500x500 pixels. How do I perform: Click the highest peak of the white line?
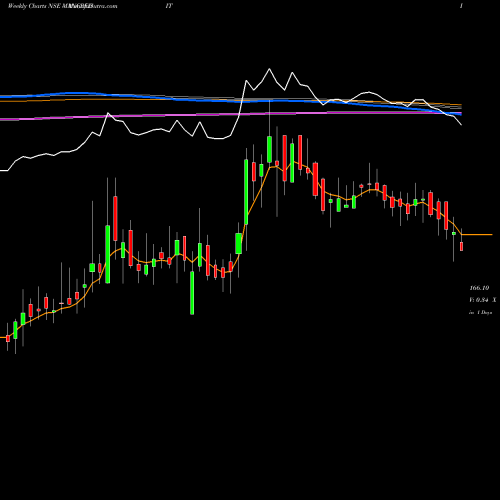[269, 69]
